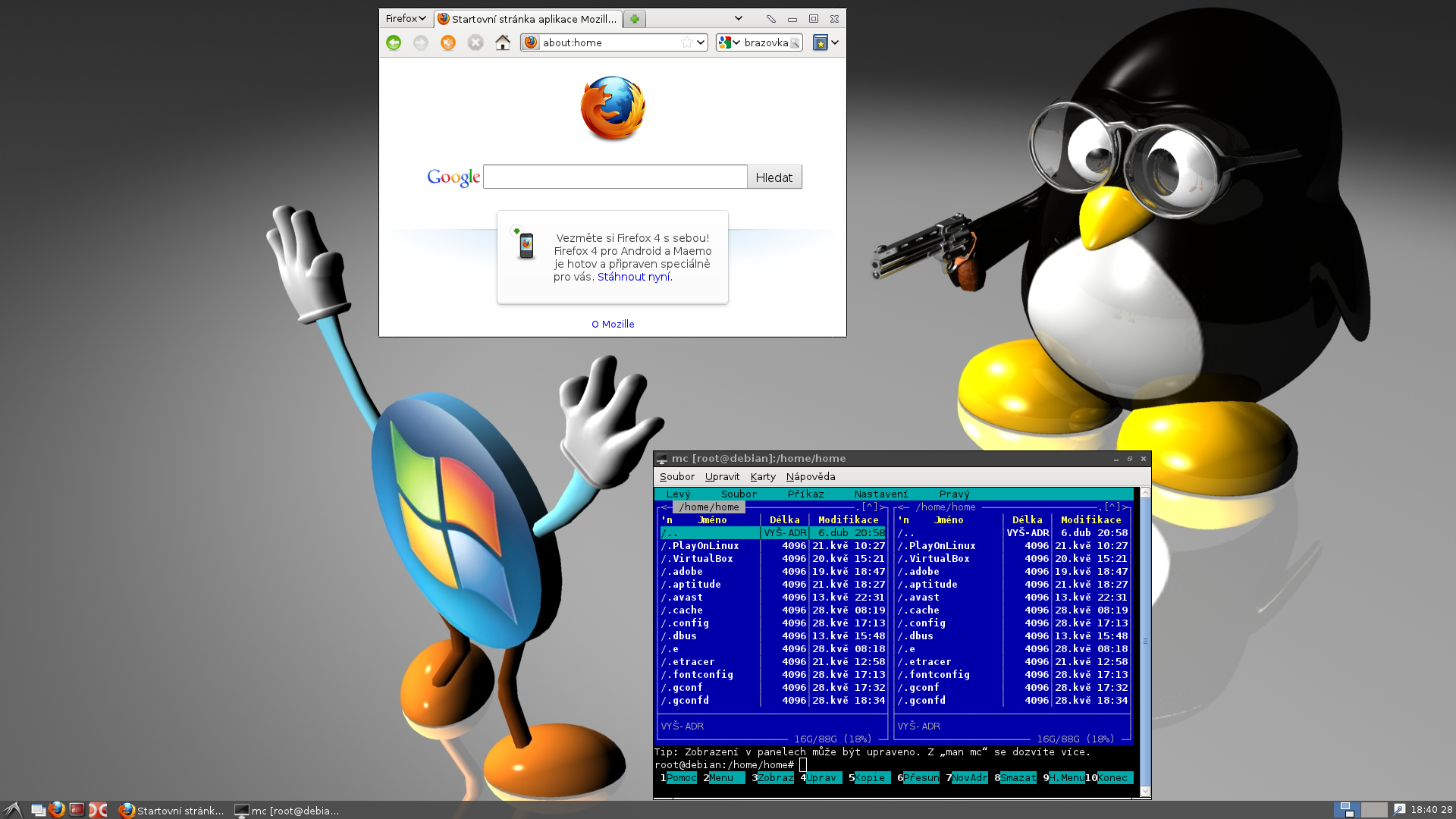Select .fontconfig in the left mc panel
Screen dimensions: 1456x819
point(772,674)
